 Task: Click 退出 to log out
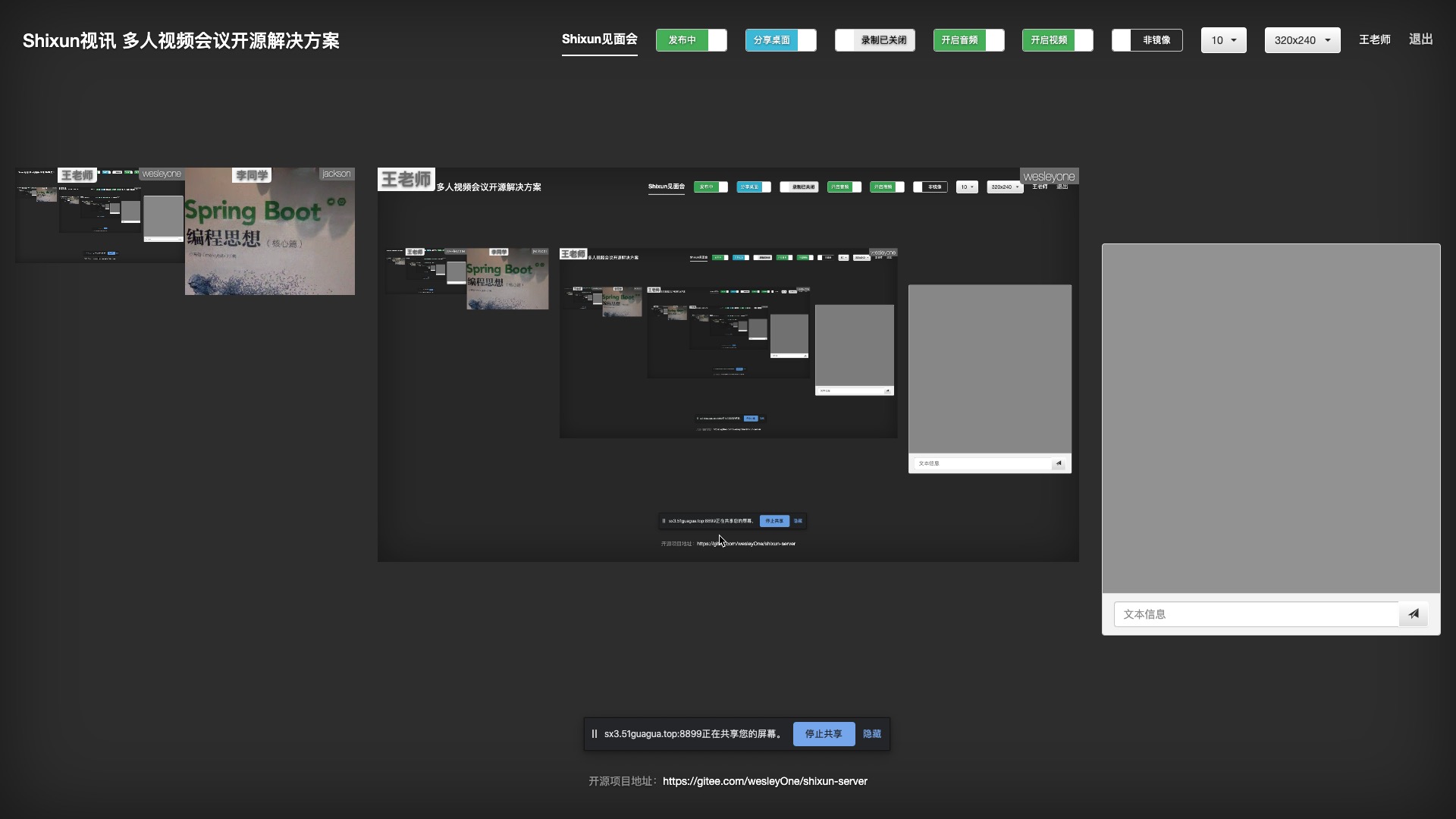click(x=1420, y=39)
